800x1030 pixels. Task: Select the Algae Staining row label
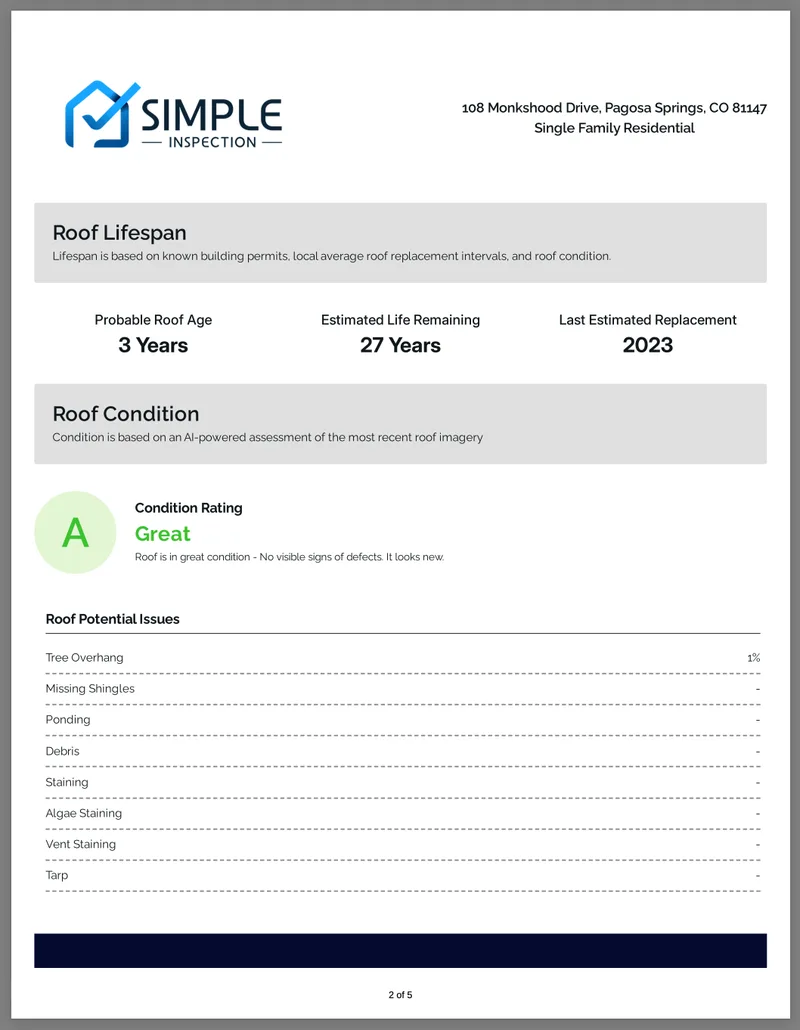tap(84, 813)
